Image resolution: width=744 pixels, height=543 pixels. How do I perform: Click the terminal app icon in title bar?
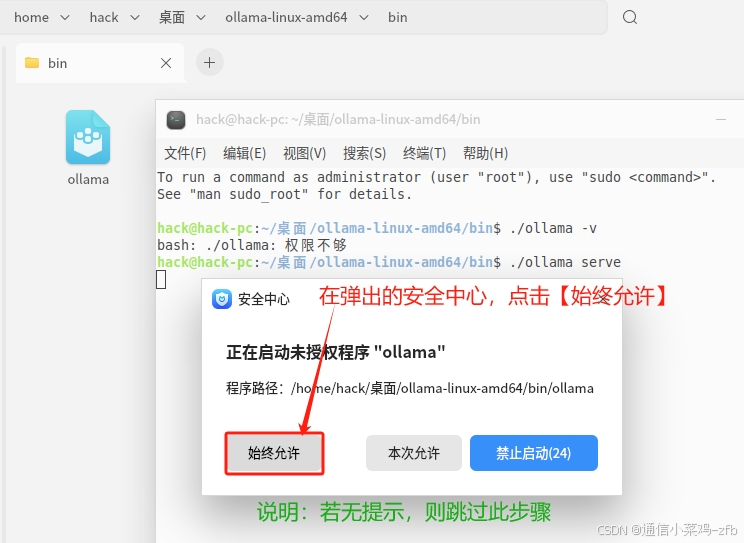pyautogui.click(x=176, y=120)
